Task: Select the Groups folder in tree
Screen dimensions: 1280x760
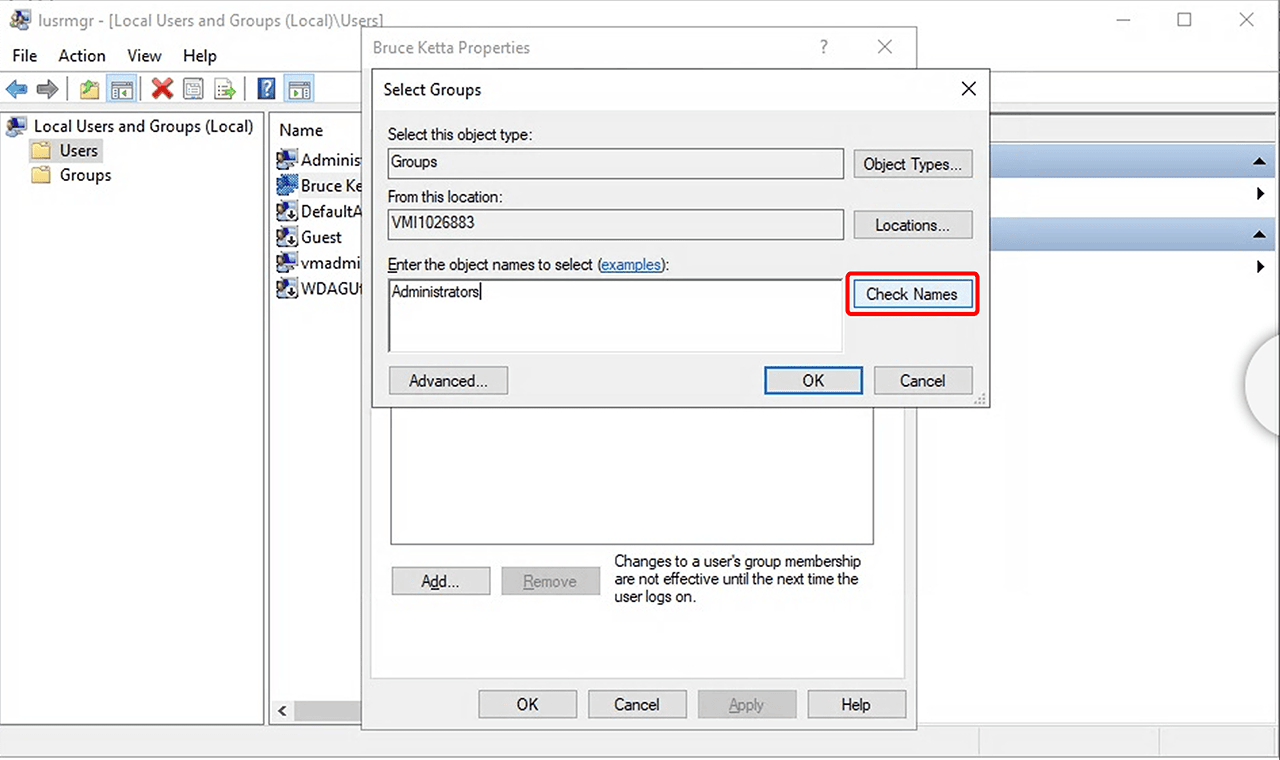Action: [85, 175]
